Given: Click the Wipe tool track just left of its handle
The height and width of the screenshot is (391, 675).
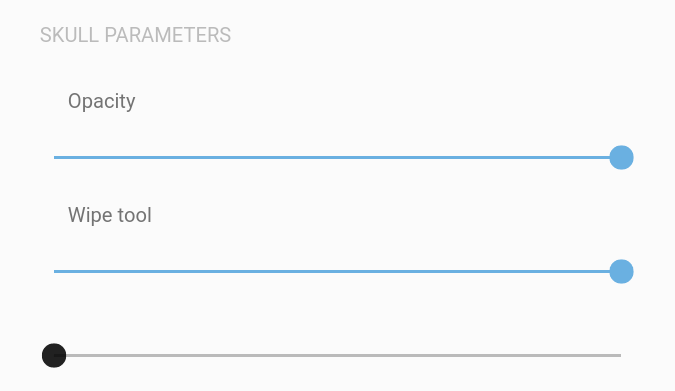Looking at the screenshot, I should pyautogui.click(x=601, y=272).
